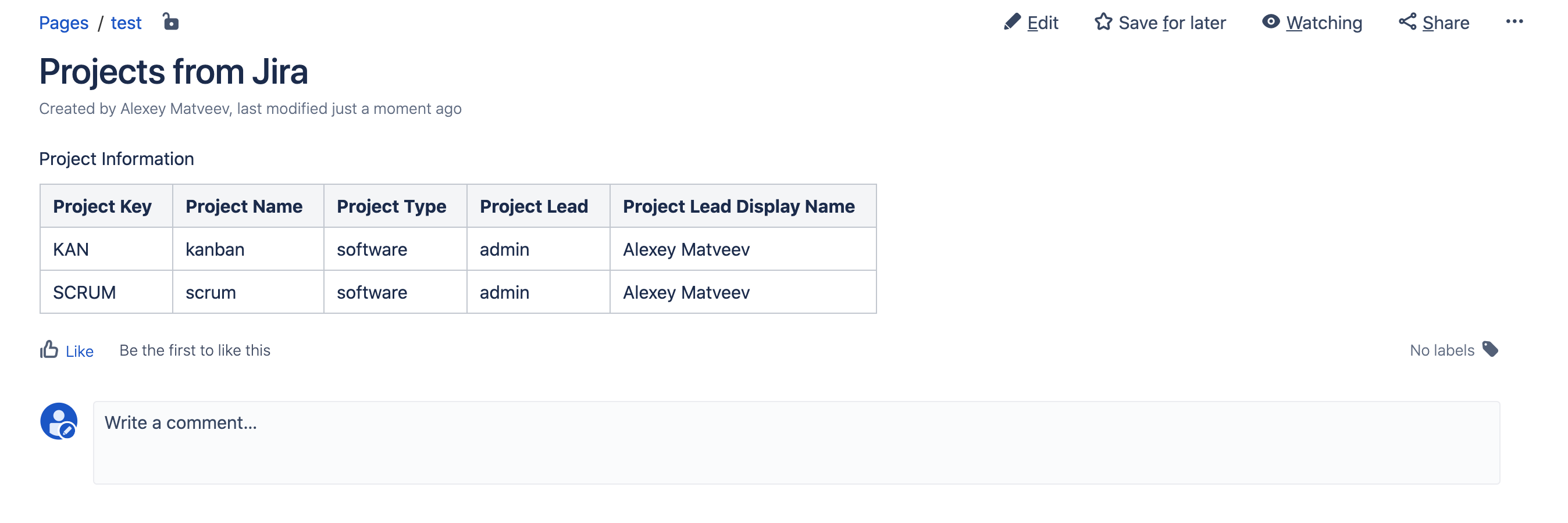This screenshot has width=1568, height=523.
Task: Click Save for later text
Action: click(1172, 23)
